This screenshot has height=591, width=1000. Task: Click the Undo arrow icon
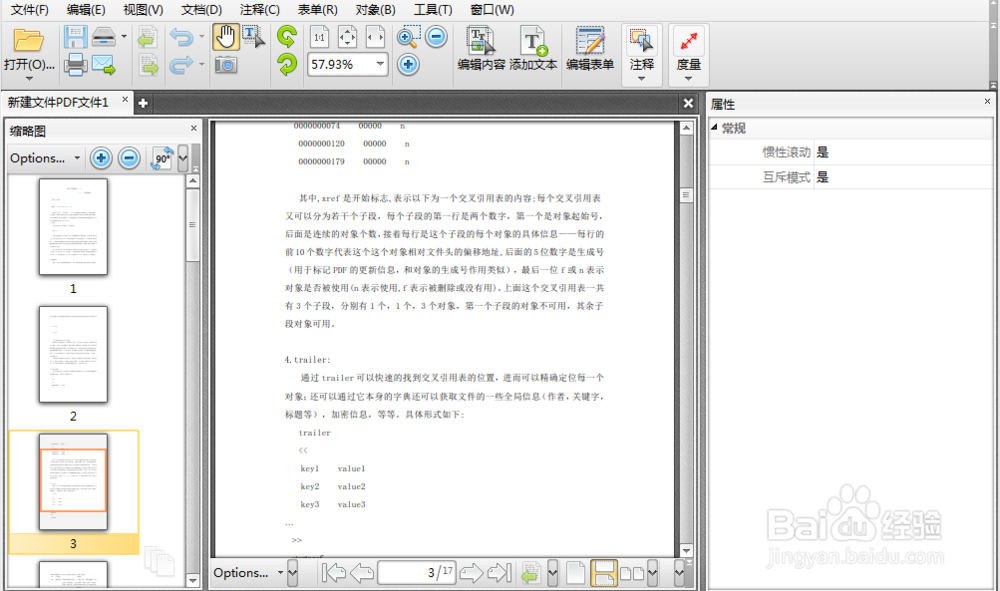click(181, 37)
